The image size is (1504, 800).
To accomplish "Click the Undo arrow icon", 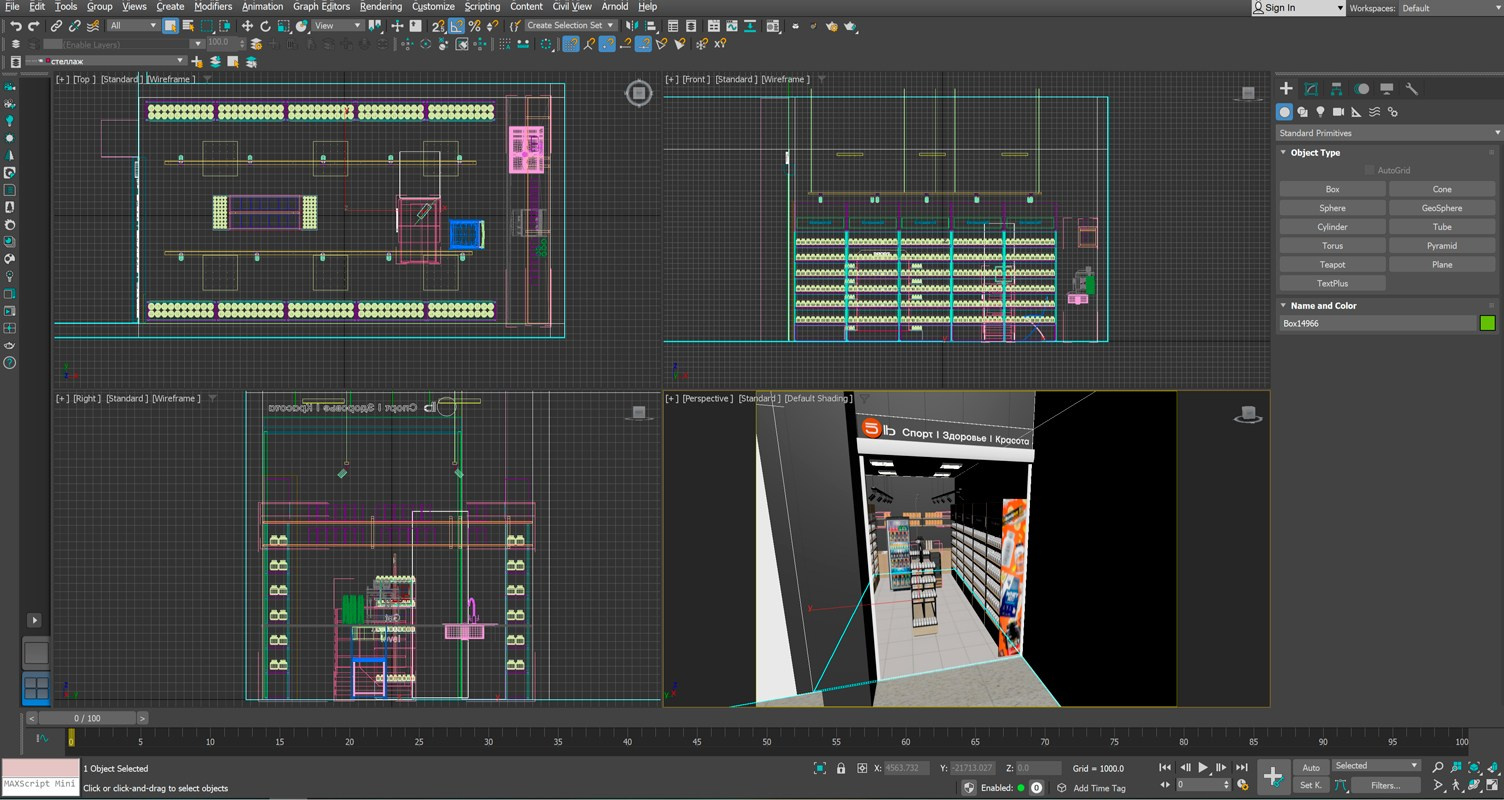I will (x=15, y=26).
